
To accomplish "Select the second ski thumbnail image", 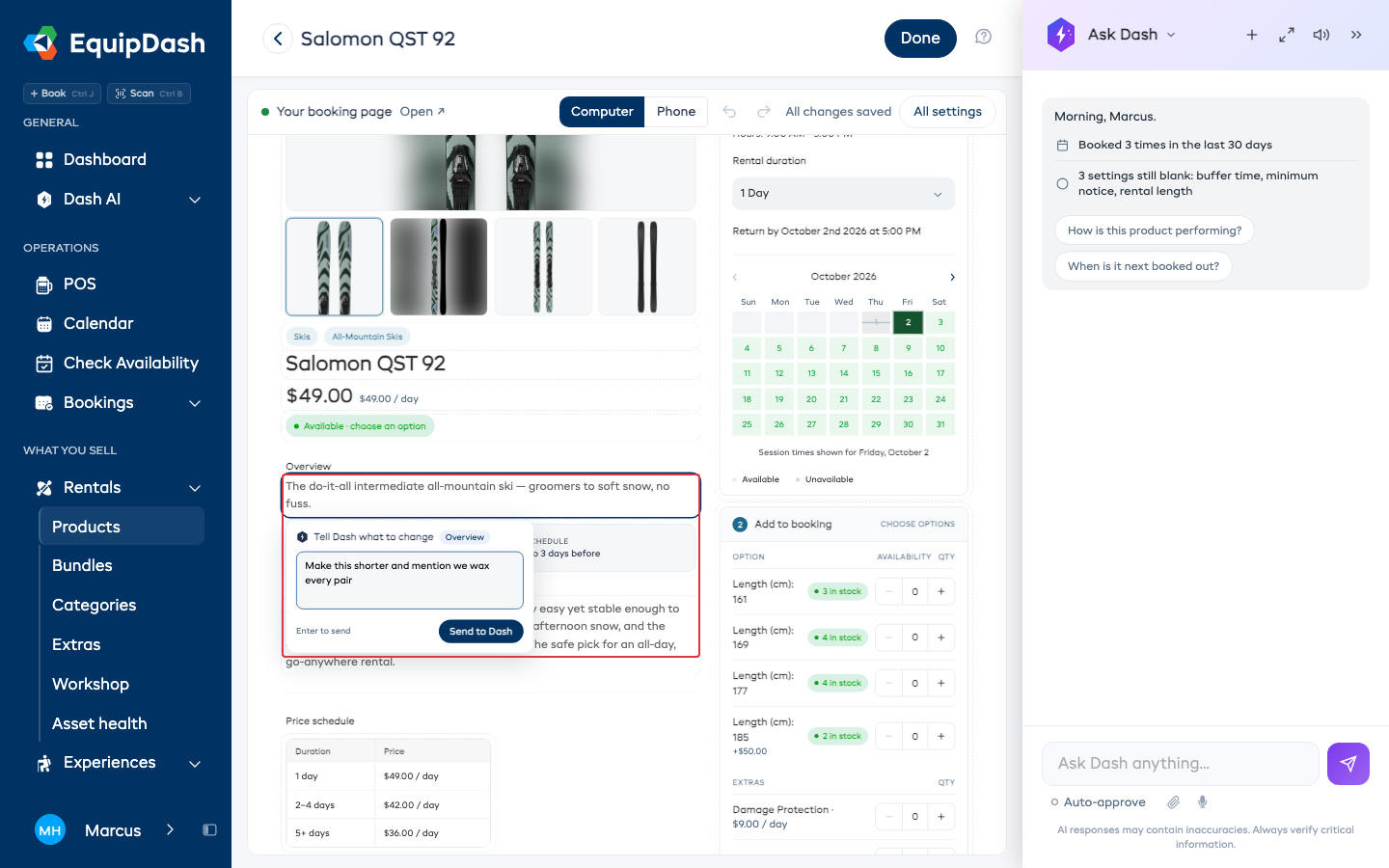I will pos(438,266).
